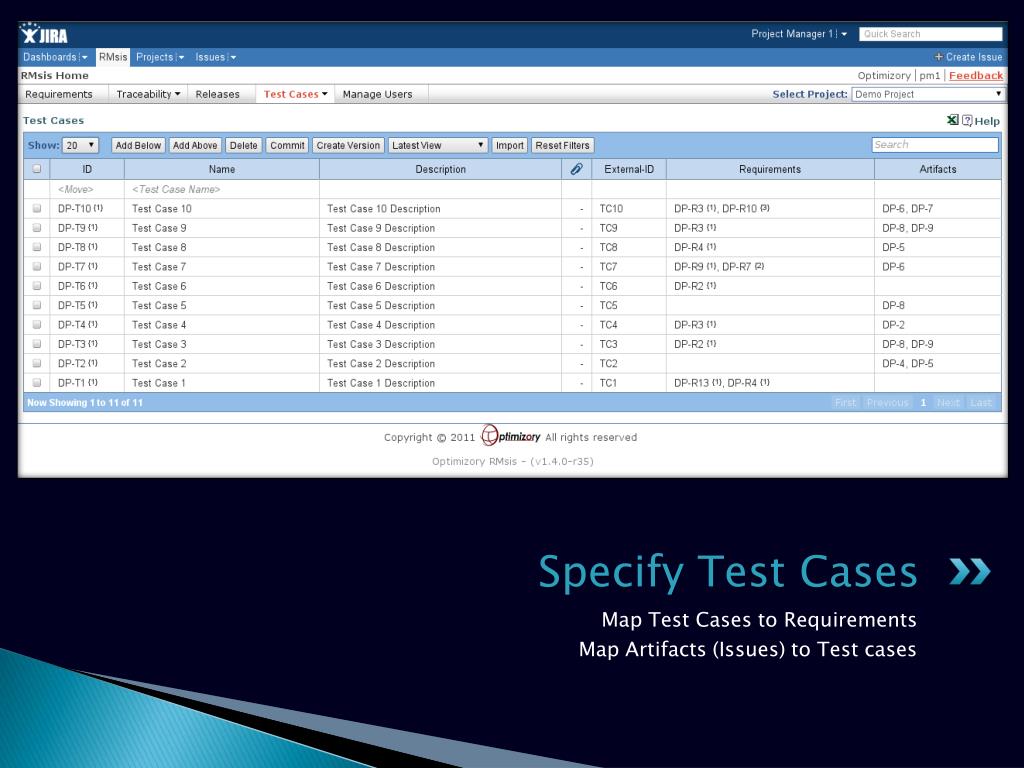Open the Help icon link
Viewport: 1024px width, 768px height.
(967, 121)
